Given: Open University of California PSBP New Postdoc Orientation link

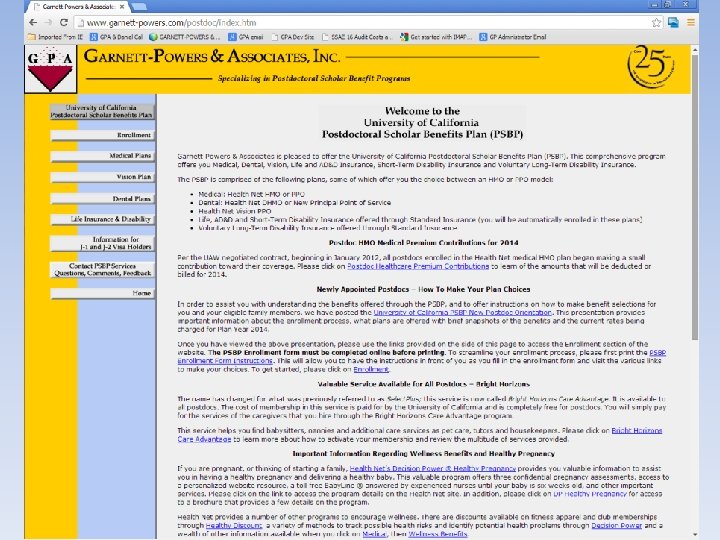Looking at the screenshot, I should coord(462,312).
